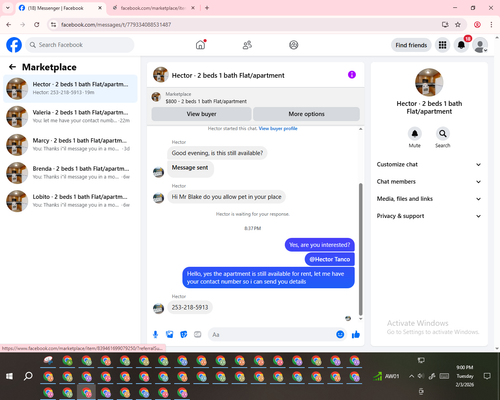The image size is (500, 400).
Task: Search within the conversation
Action: [443, 134]
